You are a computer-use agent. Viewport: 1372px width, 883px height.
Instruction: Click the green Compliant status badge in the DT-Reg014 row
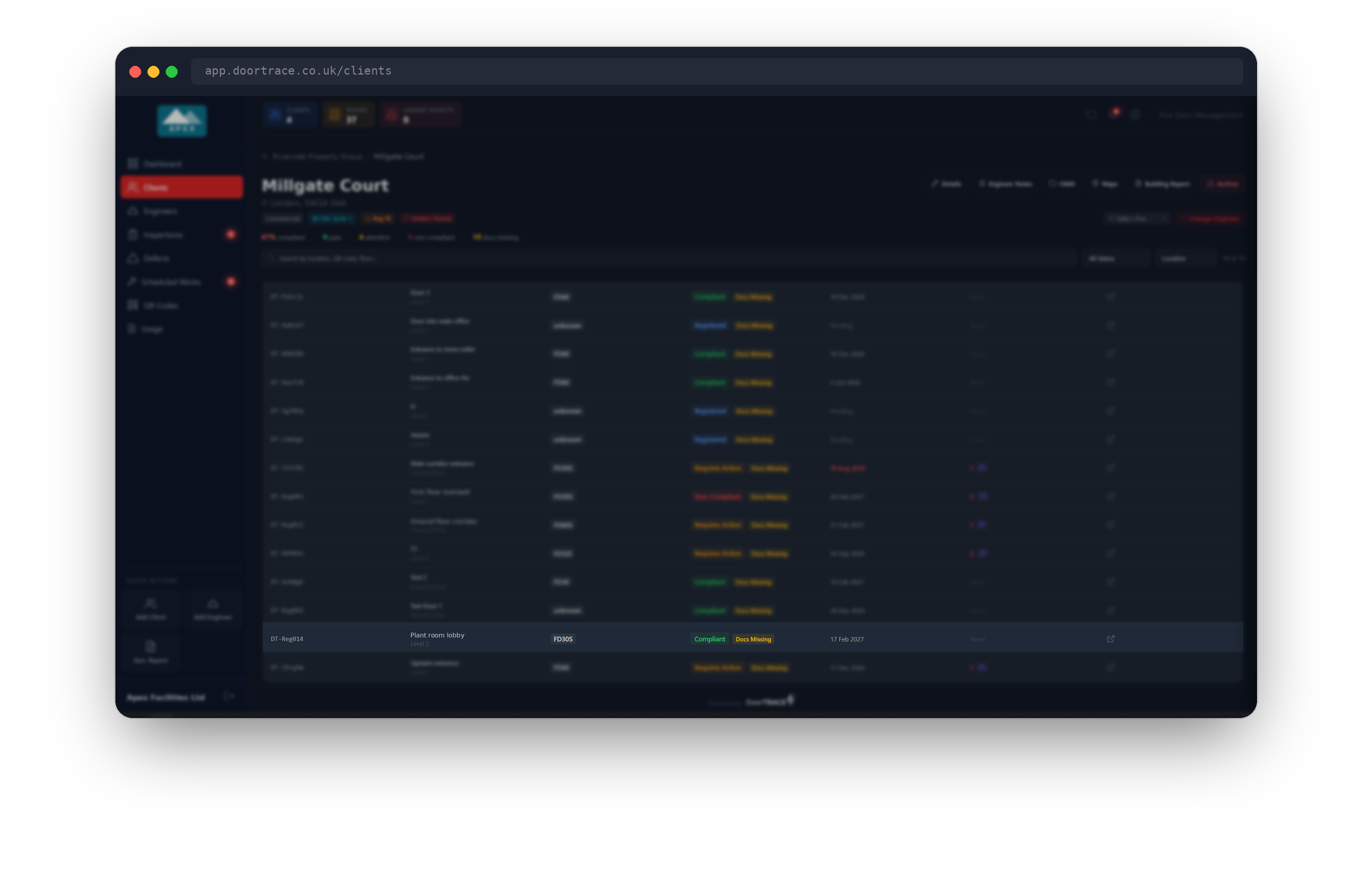(709, 639)
